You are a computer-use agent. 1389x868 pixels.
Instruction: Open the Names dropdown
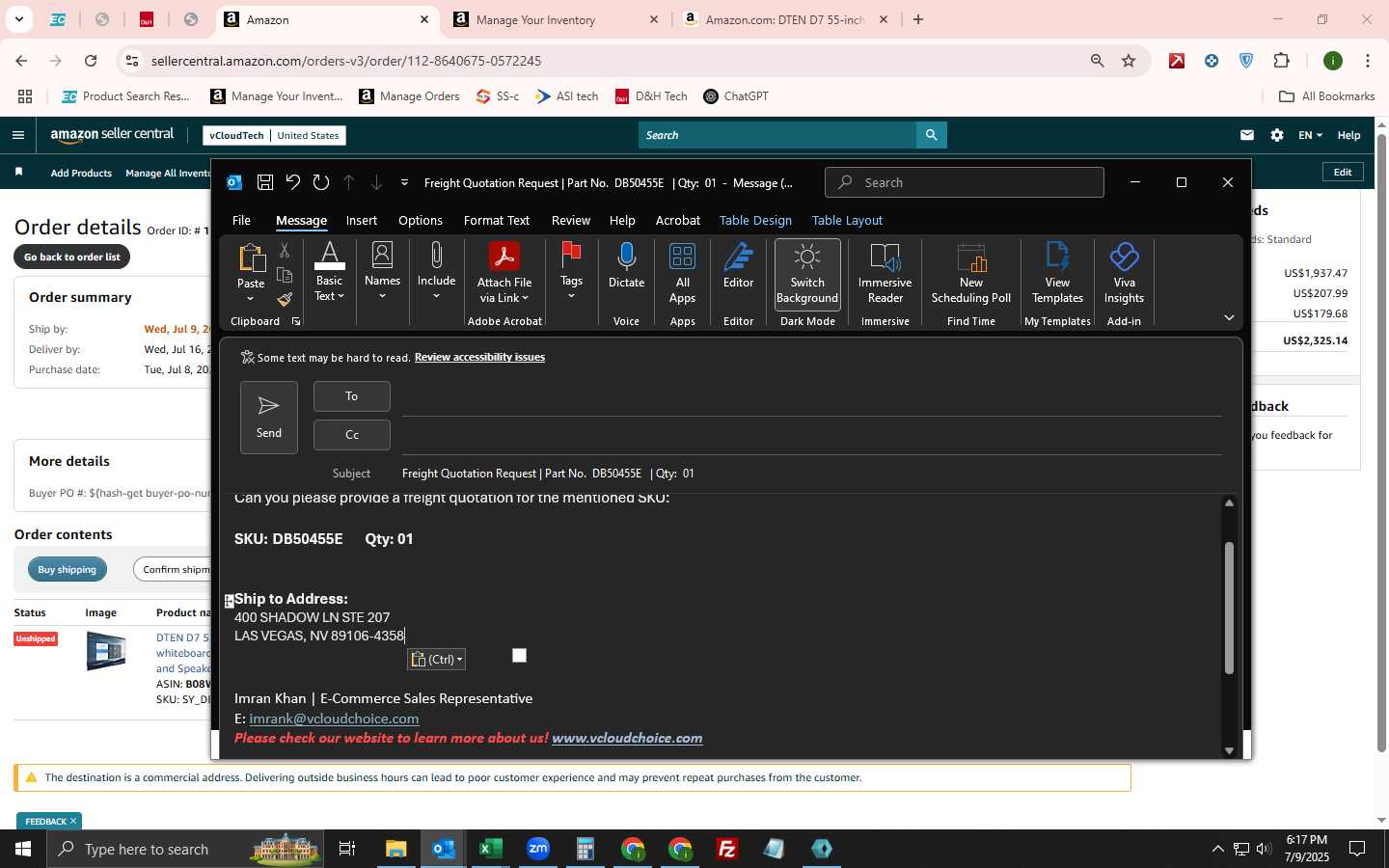pos(382,273)
